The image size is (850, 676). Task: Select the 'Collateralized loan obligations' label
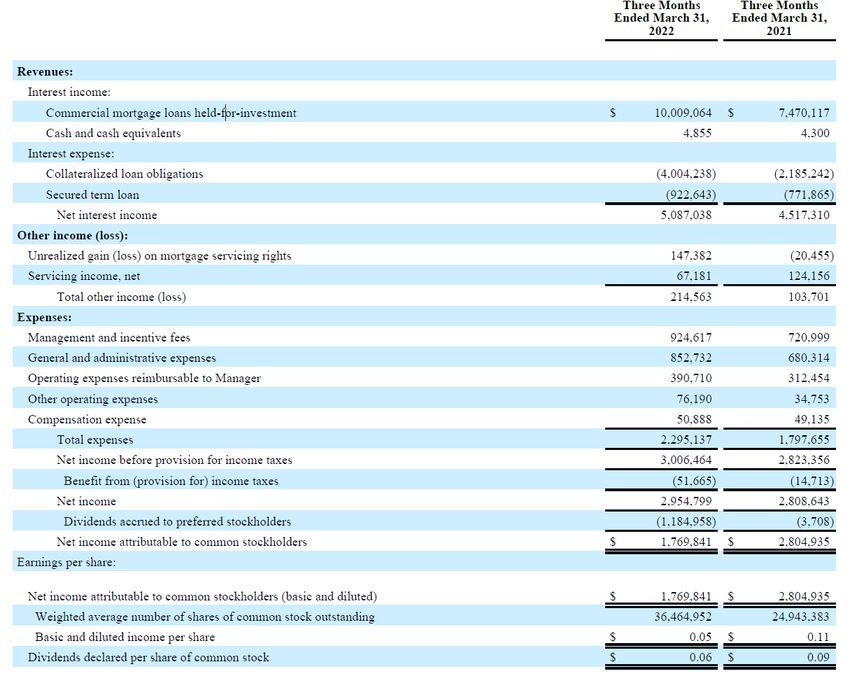pyautogui.click(x=124, y=174)
